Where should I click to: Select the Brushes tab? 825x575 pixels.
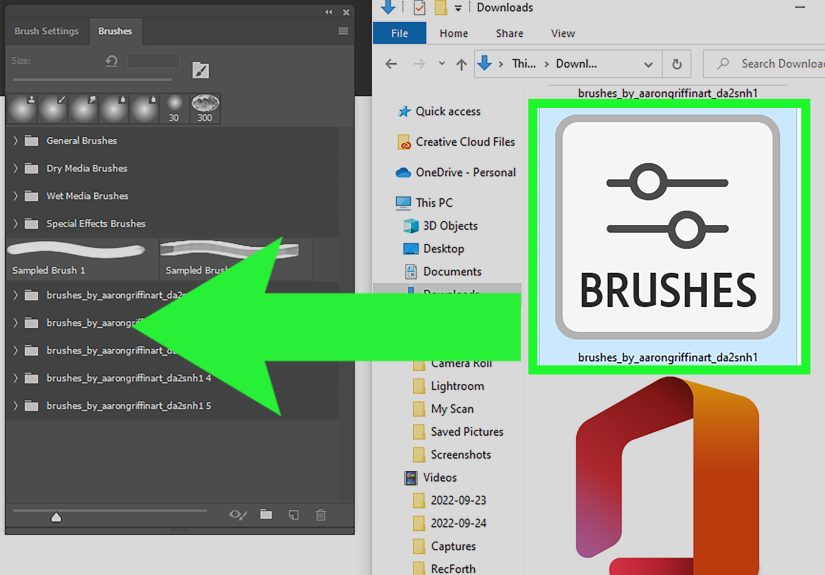pos(115,31)
